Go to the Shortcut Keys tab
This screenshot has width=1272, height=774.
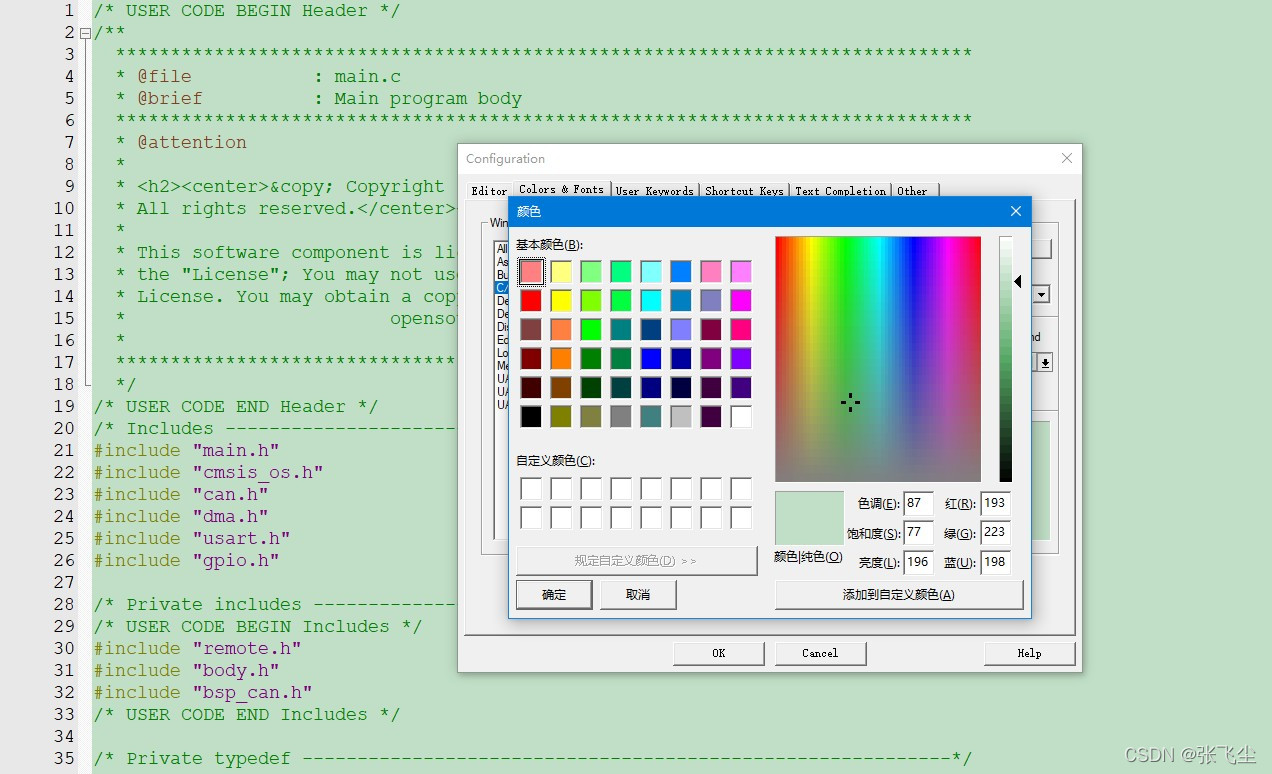coord(744,190)
